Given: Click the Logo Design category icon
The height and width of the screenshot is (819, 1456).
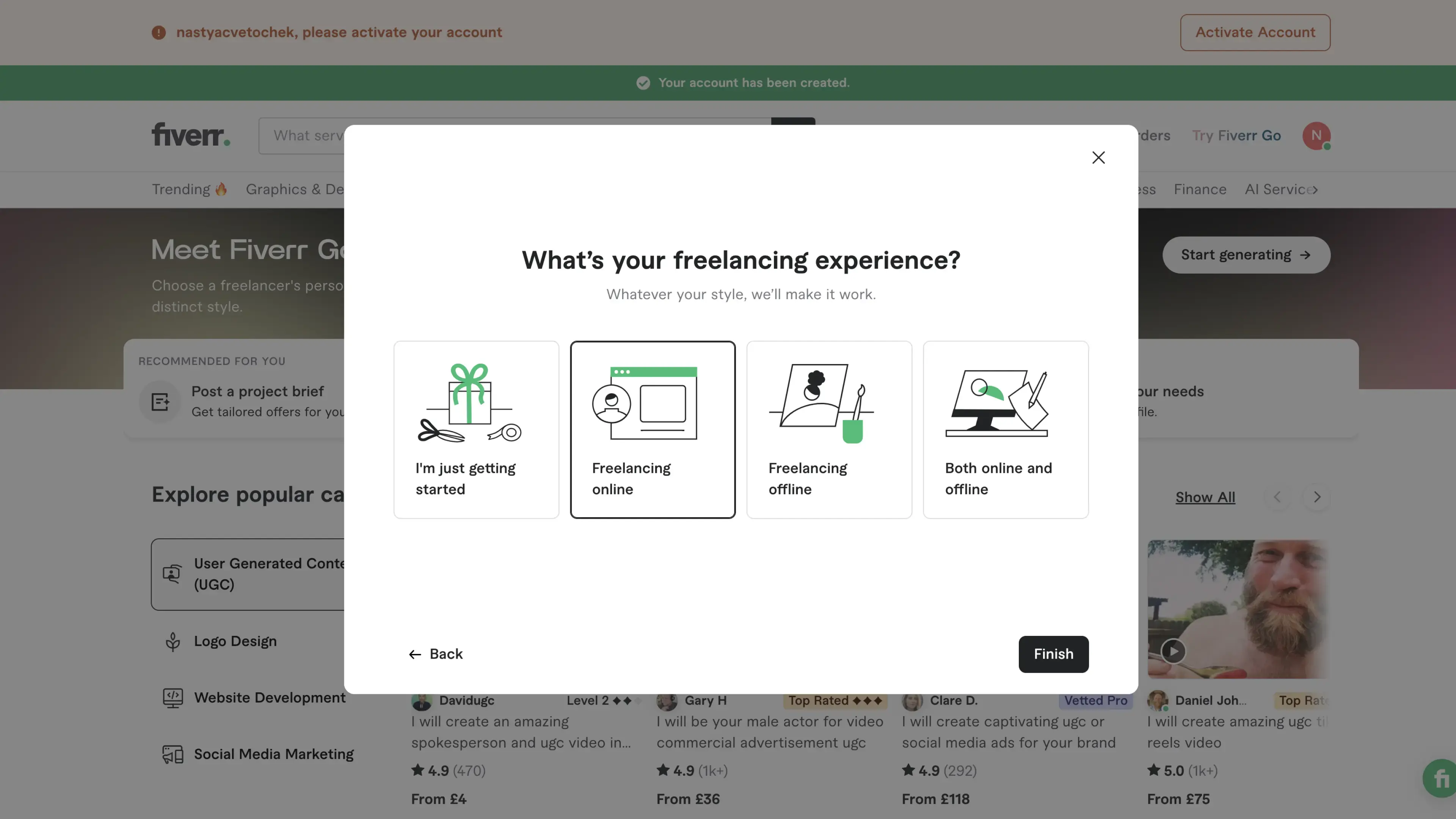Looking at the screenshot, I should [173, 642].
